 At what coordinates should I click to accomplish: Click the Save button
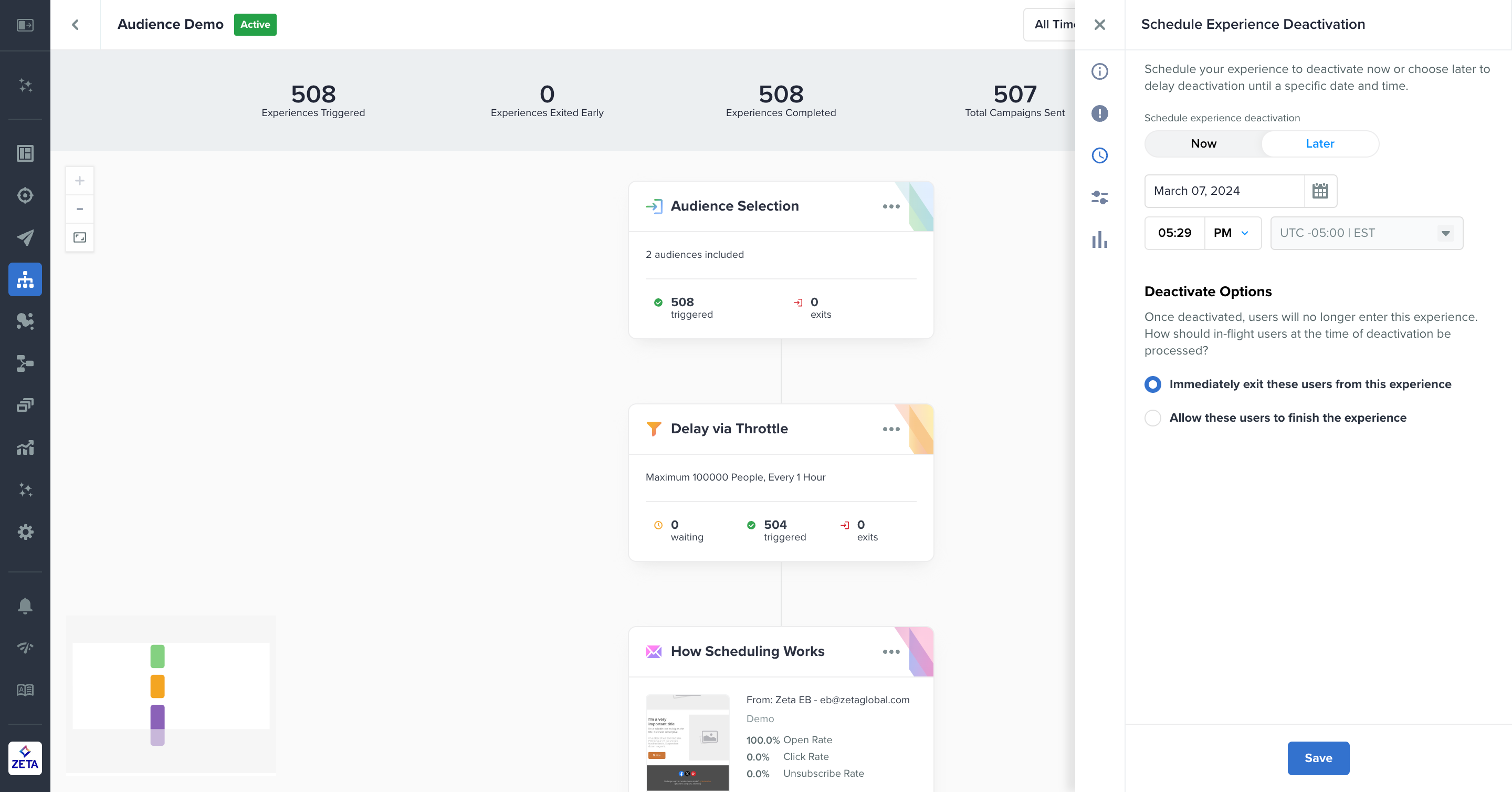[1318, 758]
